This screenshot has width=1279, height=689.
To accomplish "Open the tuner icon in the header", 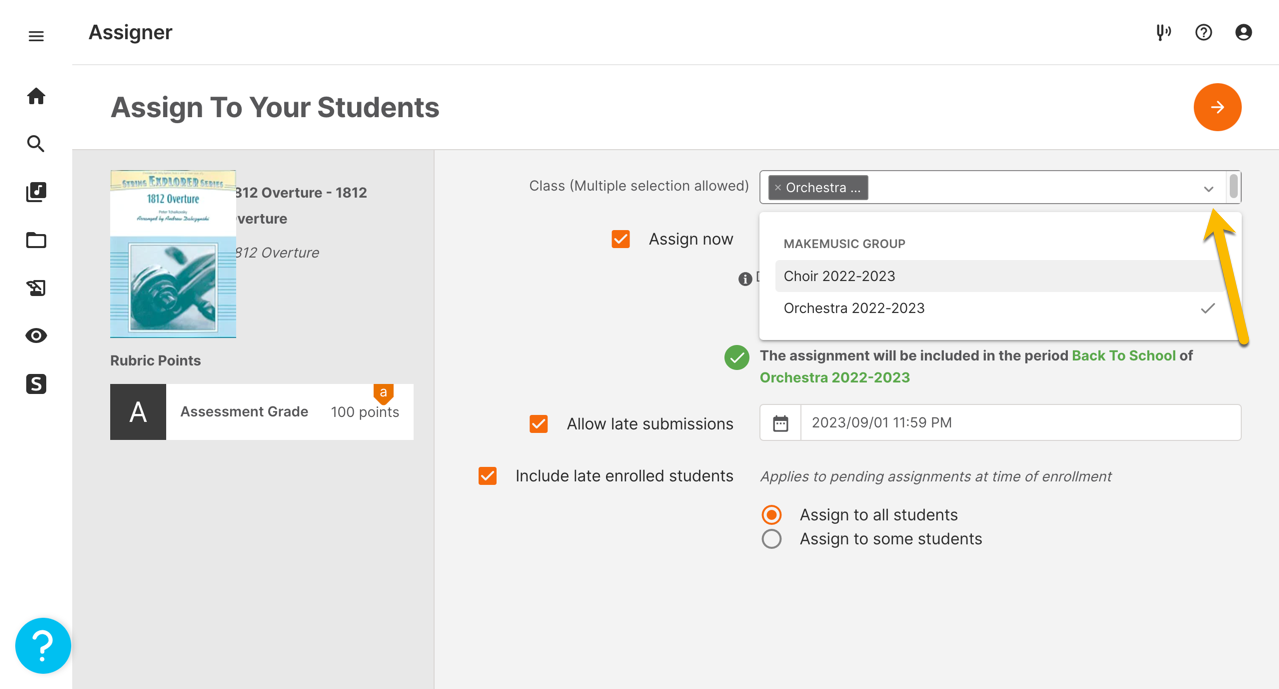I will coord(1163,32).
